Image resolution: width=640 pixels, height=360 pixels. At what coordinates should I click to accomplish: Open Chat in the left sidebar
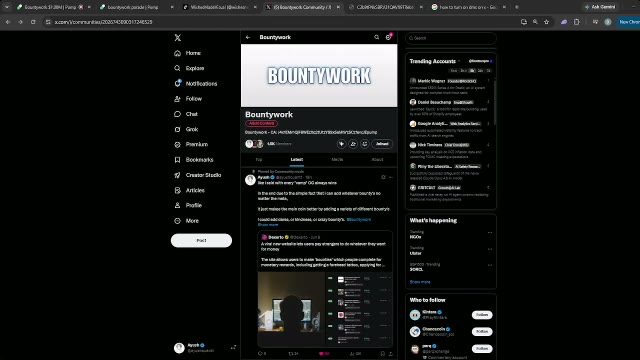pyautogui.click(x=186, y=114)
